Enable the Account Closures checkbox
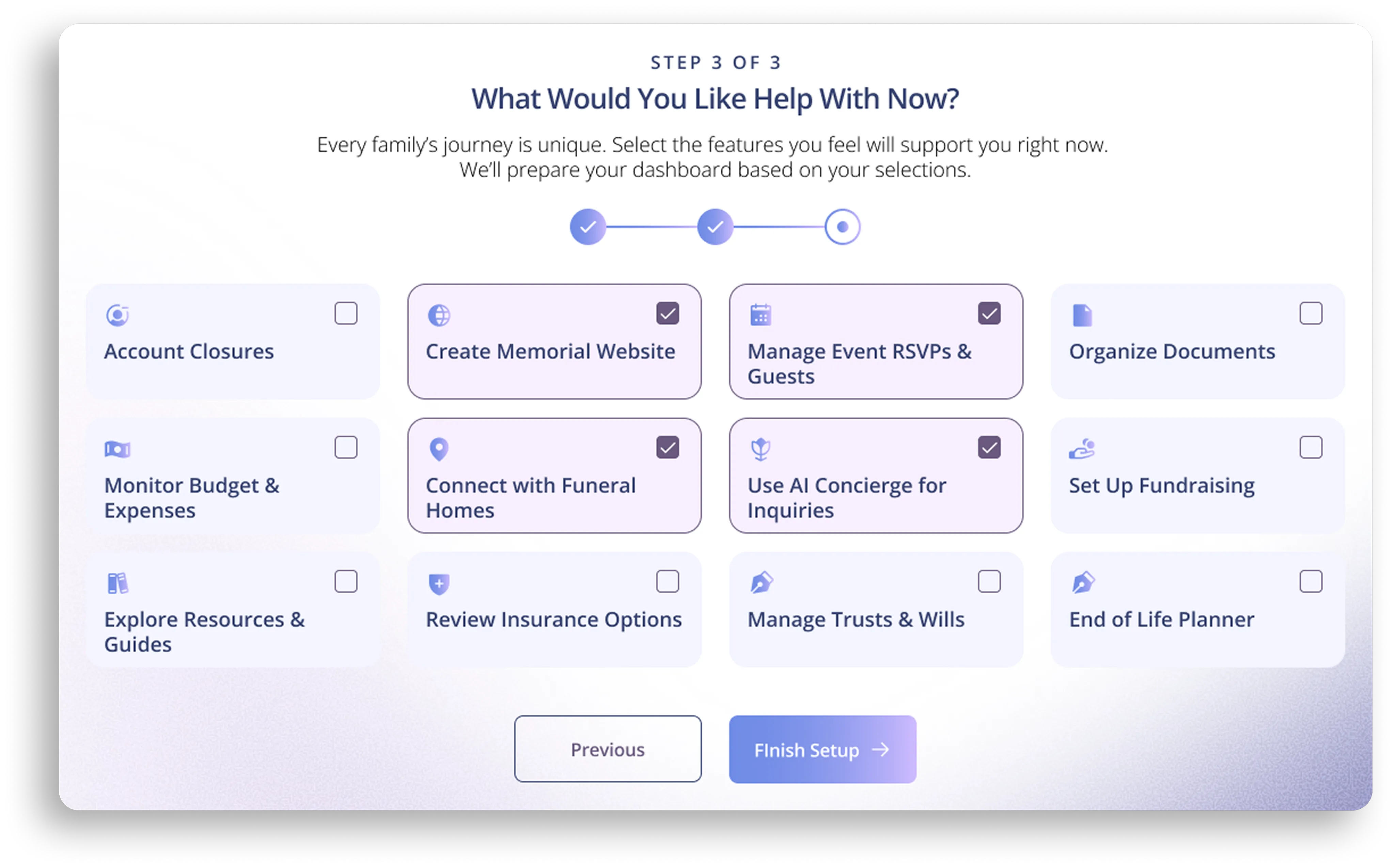This screenshot has width=1395, height=868. point(346,314)
